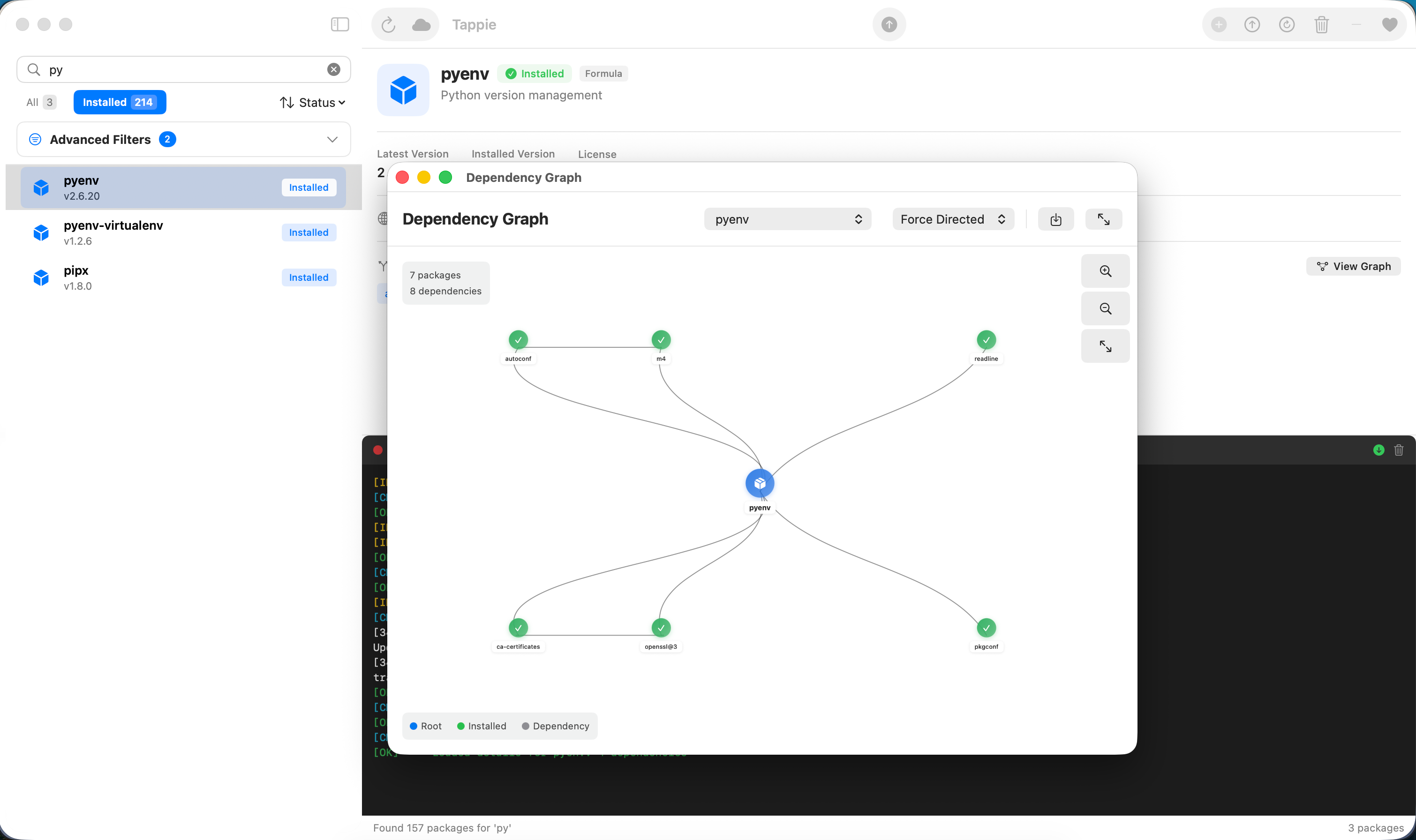Select pyenv-virtualenv in the package list
Screen dimensions: 1416x840
coord(170,232)
